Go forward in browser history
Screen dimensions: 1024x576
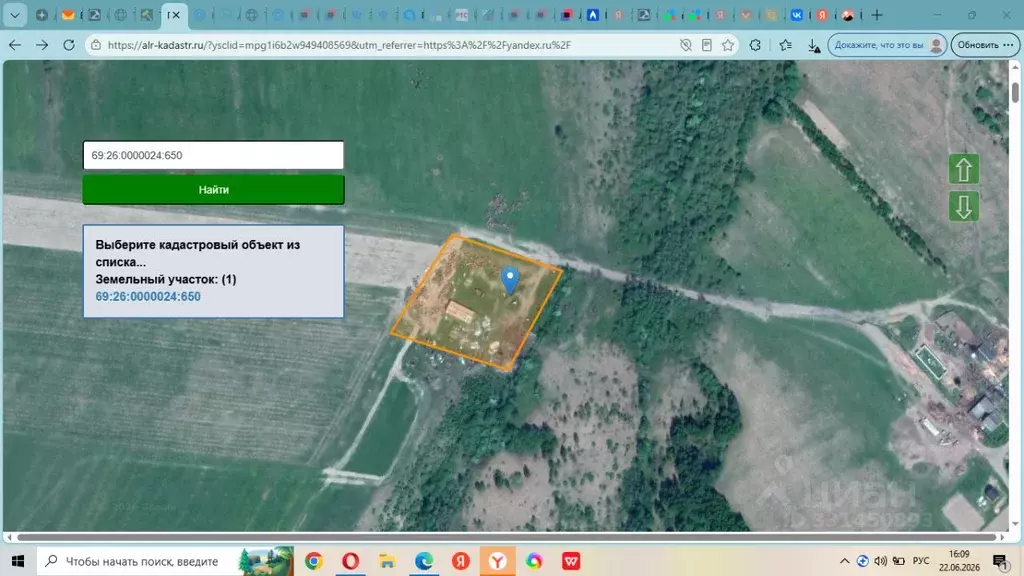coord(42,45)
